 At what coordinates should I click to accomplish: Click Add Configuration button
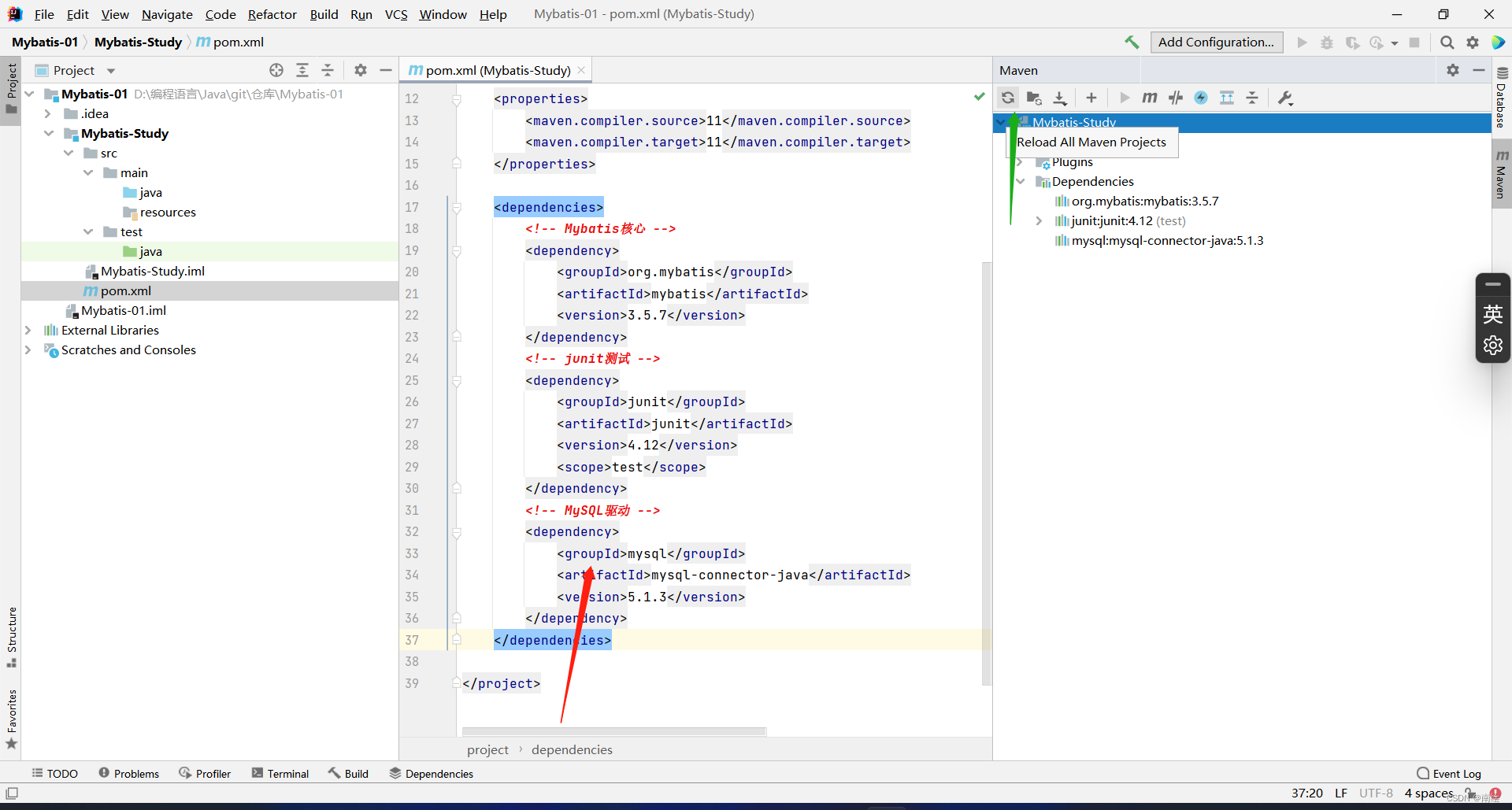pos(1217,42)
